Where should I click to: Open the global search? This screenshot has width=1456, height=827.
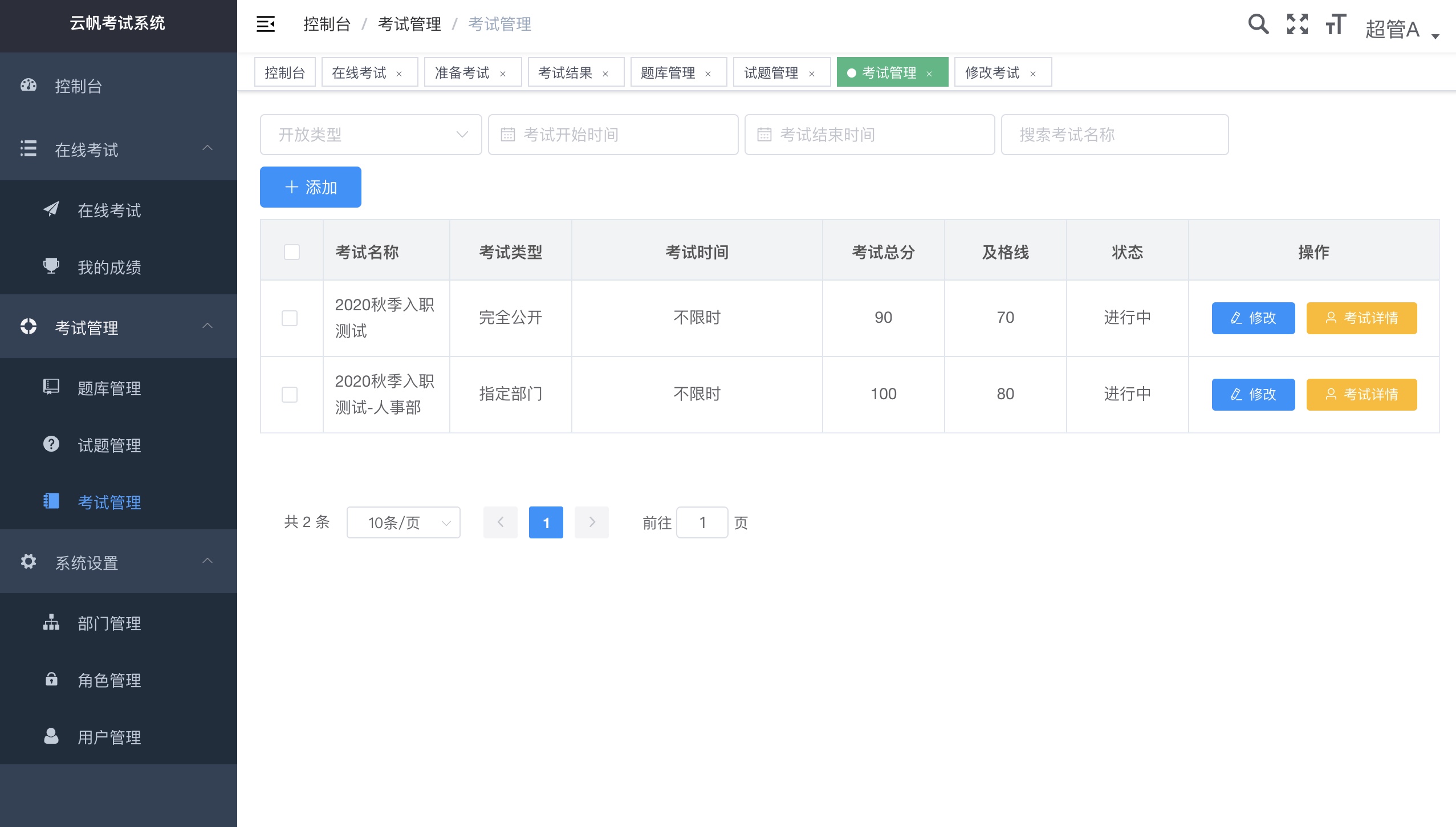point(1258,24)
